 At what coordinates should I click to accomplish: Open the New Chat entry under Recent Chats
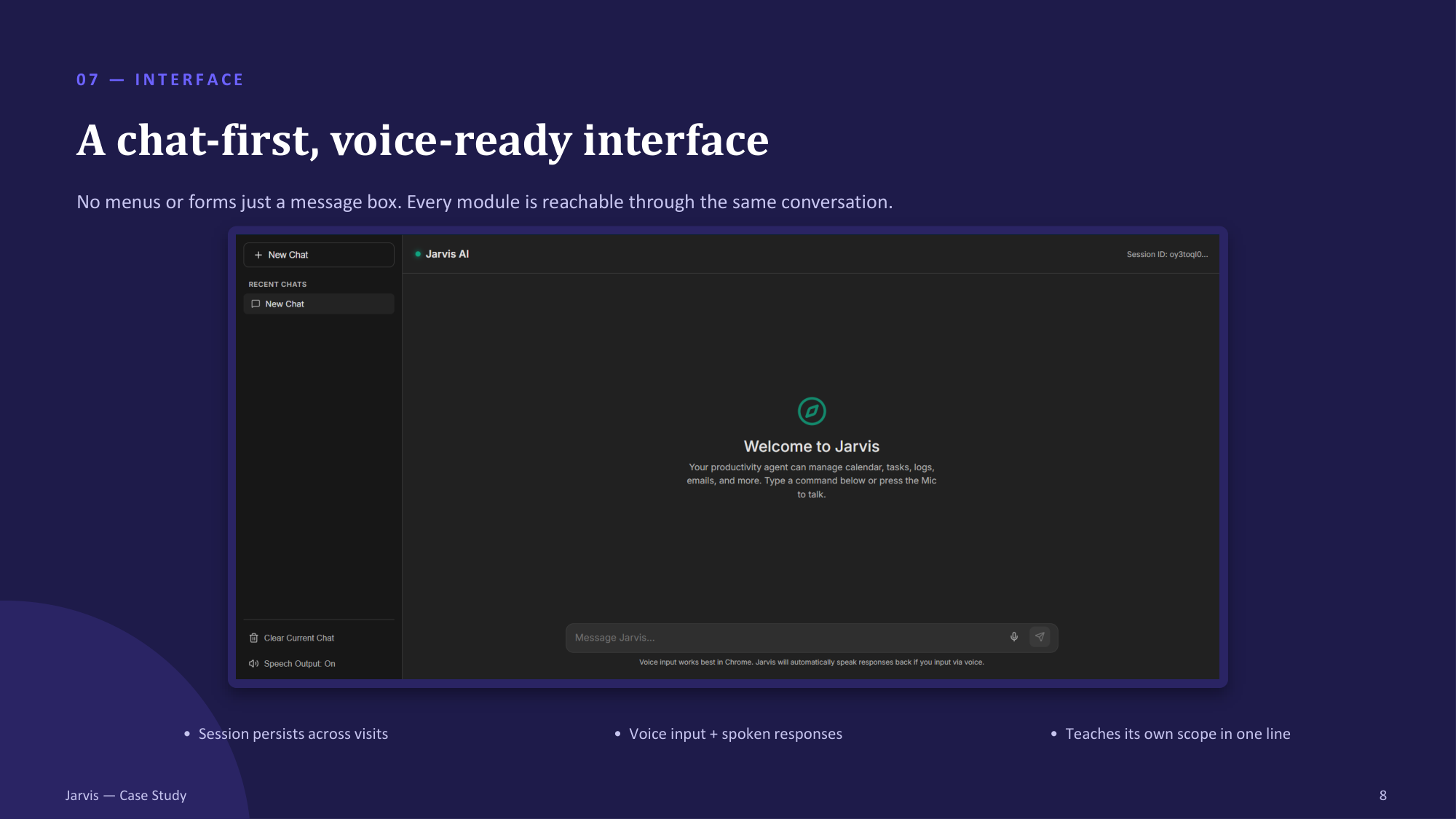[319, 304]
